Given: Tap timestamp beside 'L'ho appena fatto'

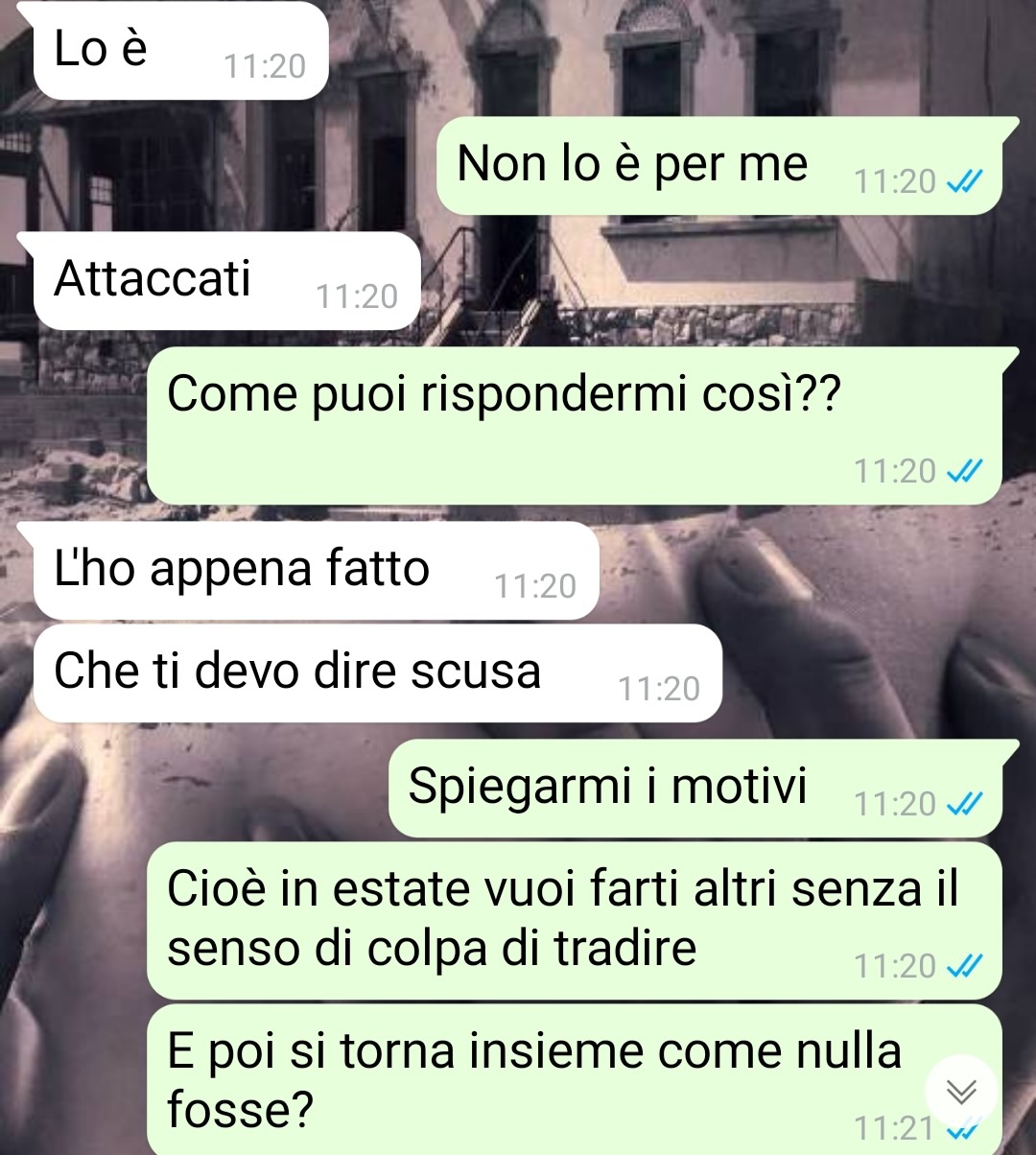Looking at the screenshot, I should pos(535,587).
